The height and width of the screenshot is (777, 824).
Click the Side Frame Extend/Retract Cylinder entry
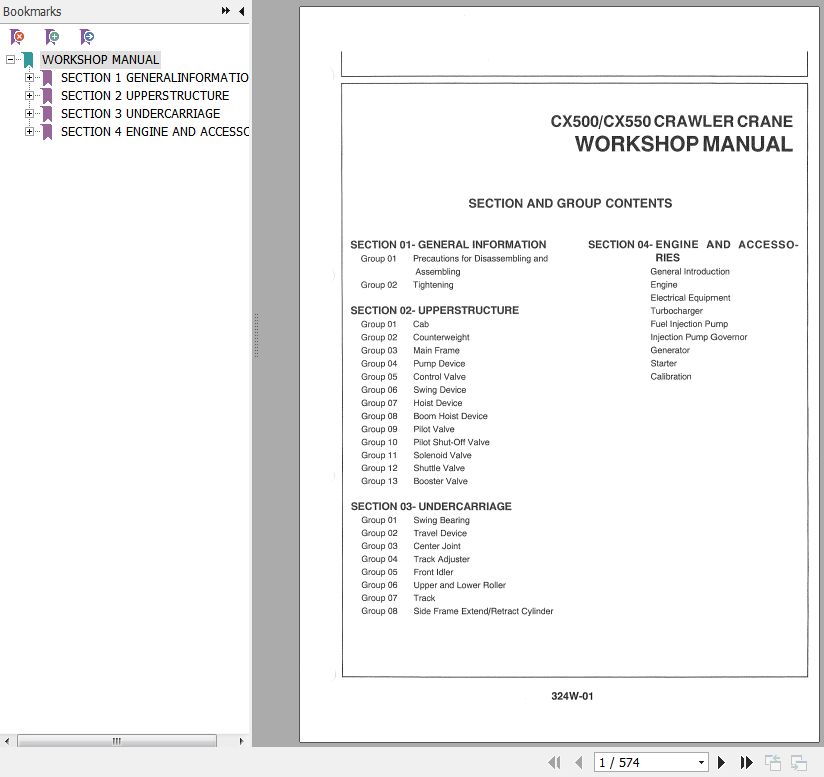pos(483,612)
